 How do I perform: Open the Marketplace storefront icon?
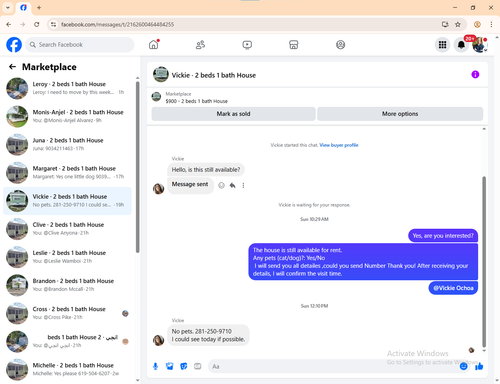click(x=294, y=45)
